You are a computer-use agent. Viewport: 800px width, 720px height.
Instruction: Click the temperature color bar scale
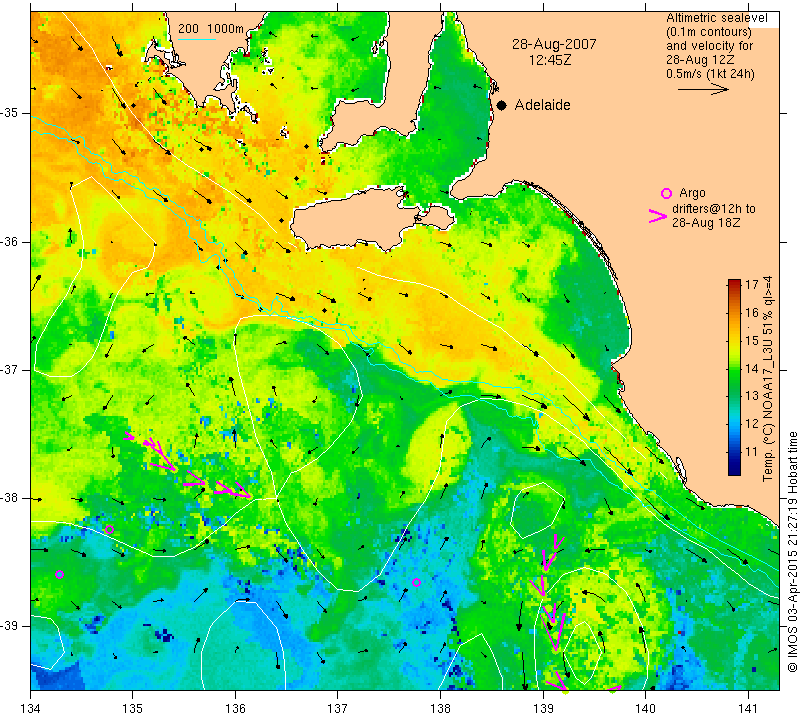click(734, 377)
